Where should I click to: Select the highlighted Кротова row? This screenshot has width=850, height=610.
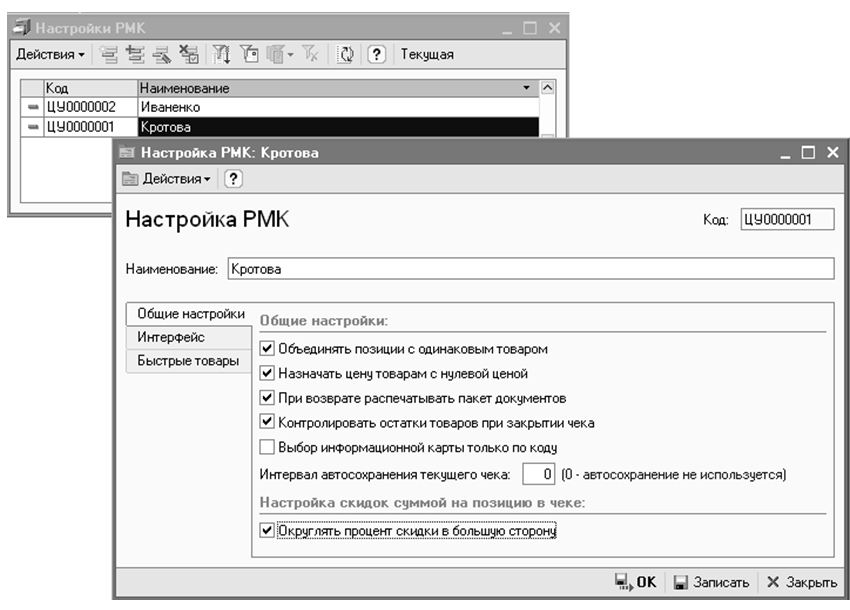(338, 127)
